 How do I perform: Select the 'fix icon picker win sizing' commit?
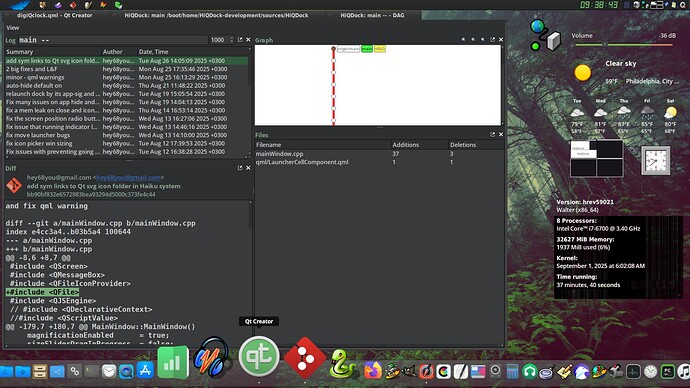tap(127, 143)
